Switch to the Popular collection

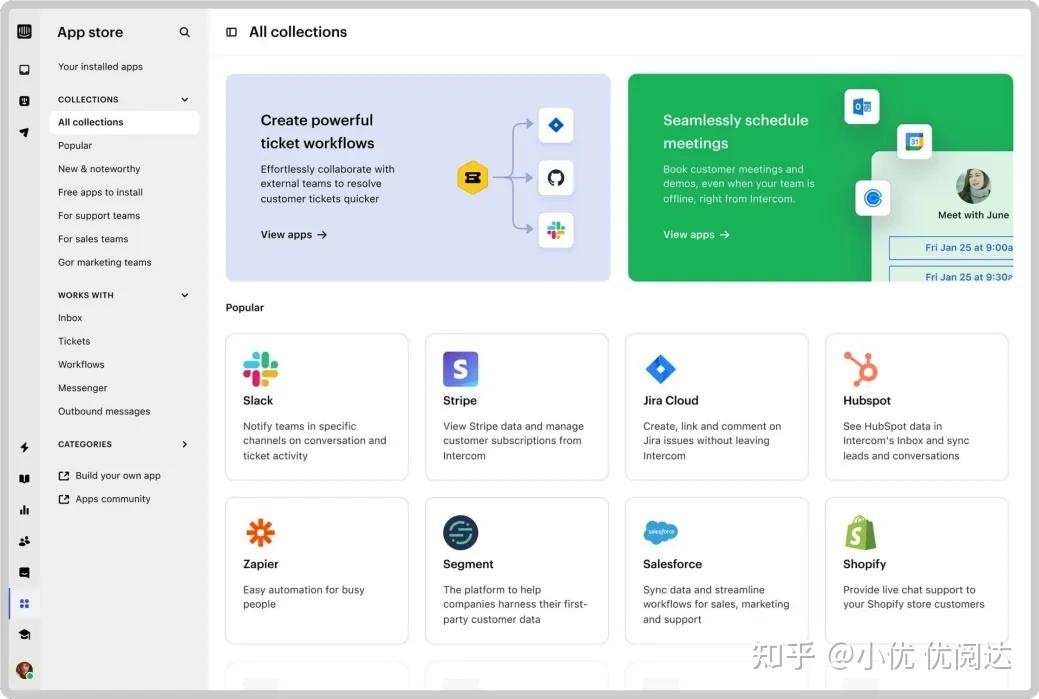(76, 145)
